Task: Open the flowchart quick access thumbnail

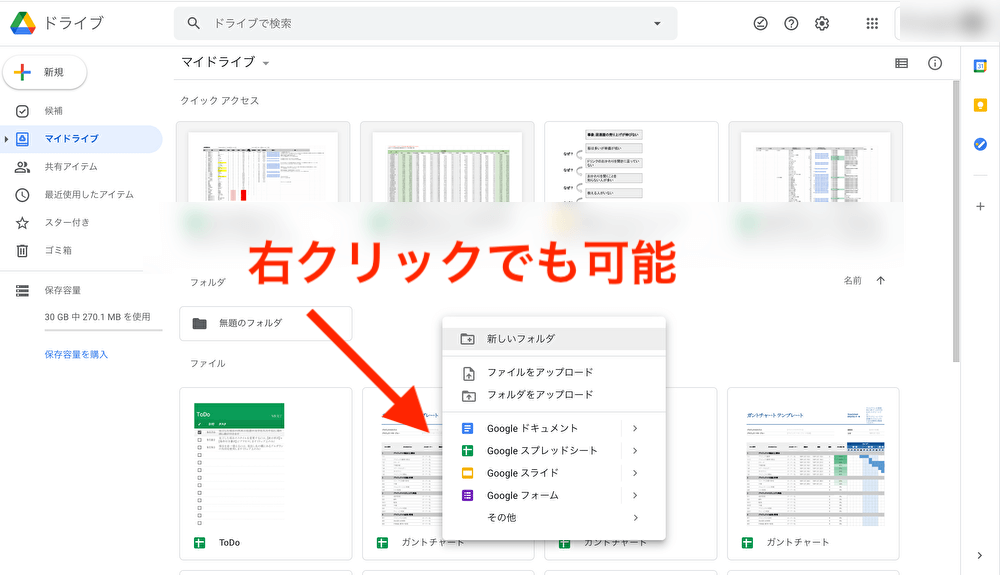Action: click(x=631, y=163)
